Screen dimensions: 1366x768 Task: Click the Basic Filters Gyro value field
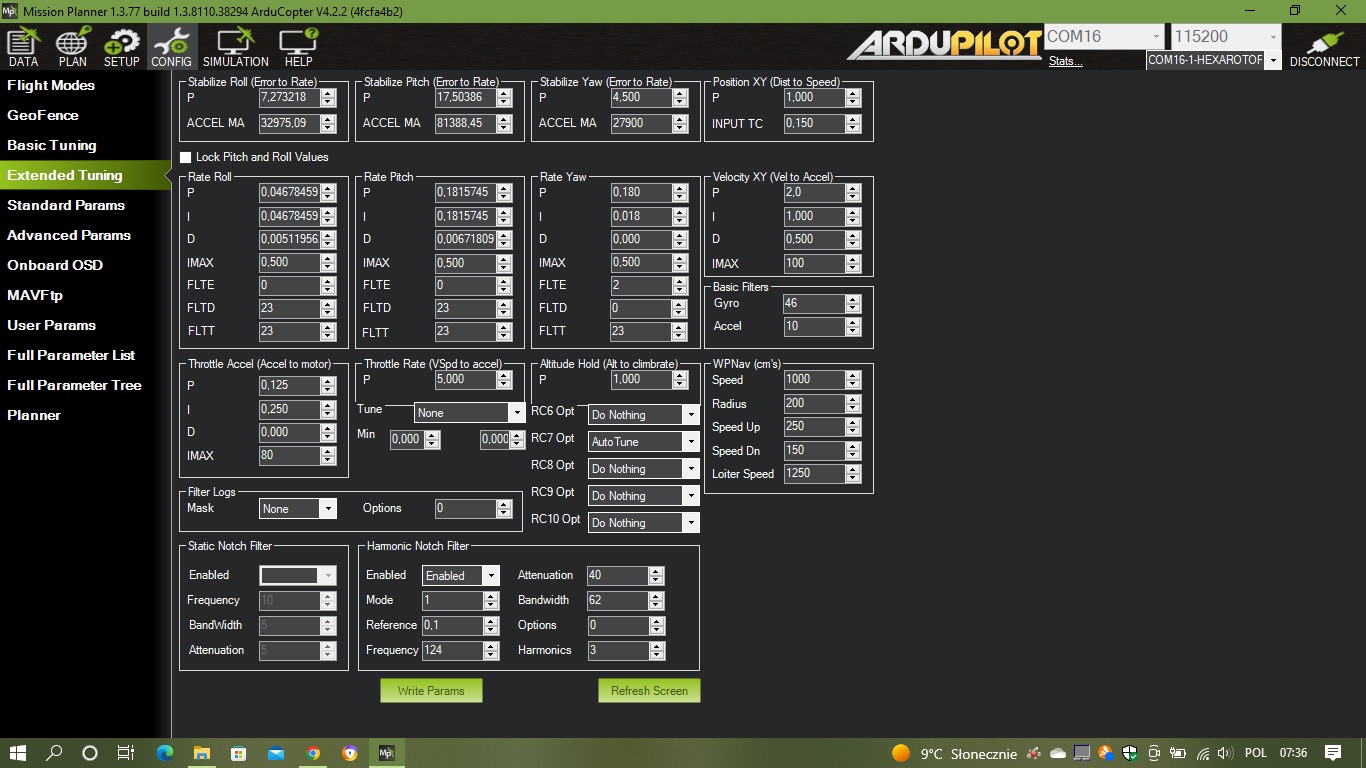(813, 303)
